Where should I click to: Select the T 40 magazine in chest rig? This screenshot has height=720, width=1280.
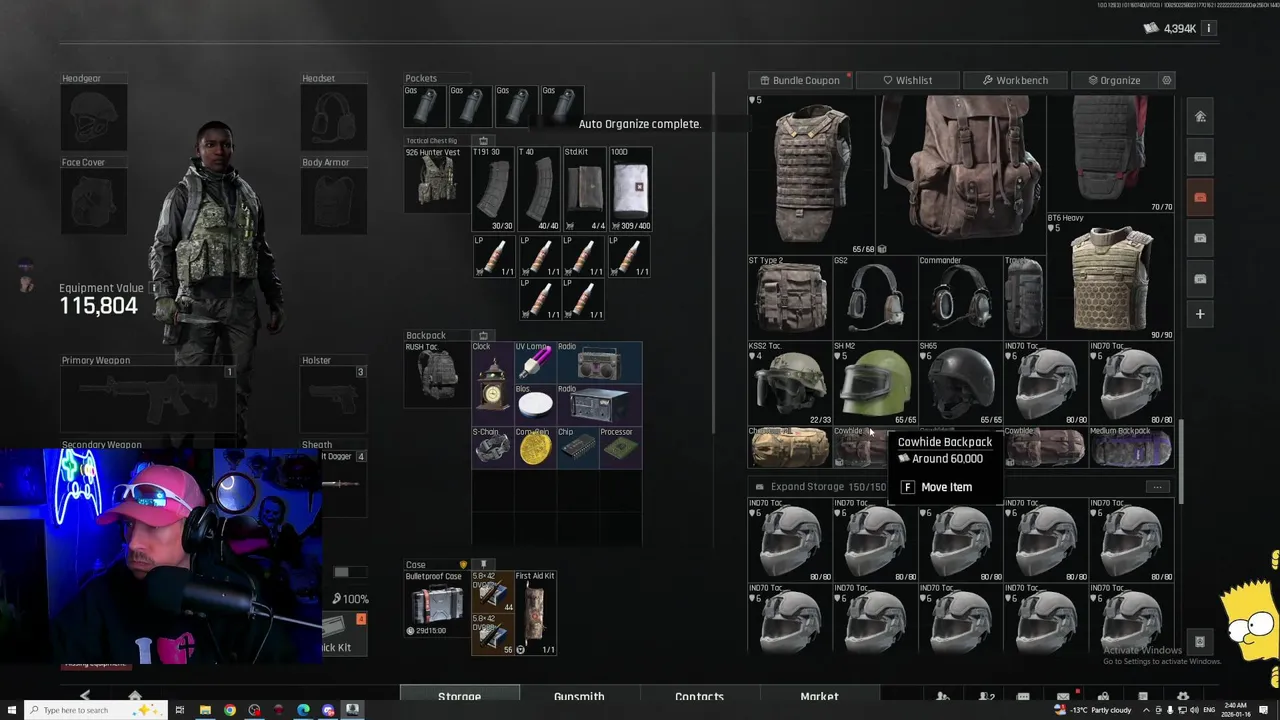[538, 189]
